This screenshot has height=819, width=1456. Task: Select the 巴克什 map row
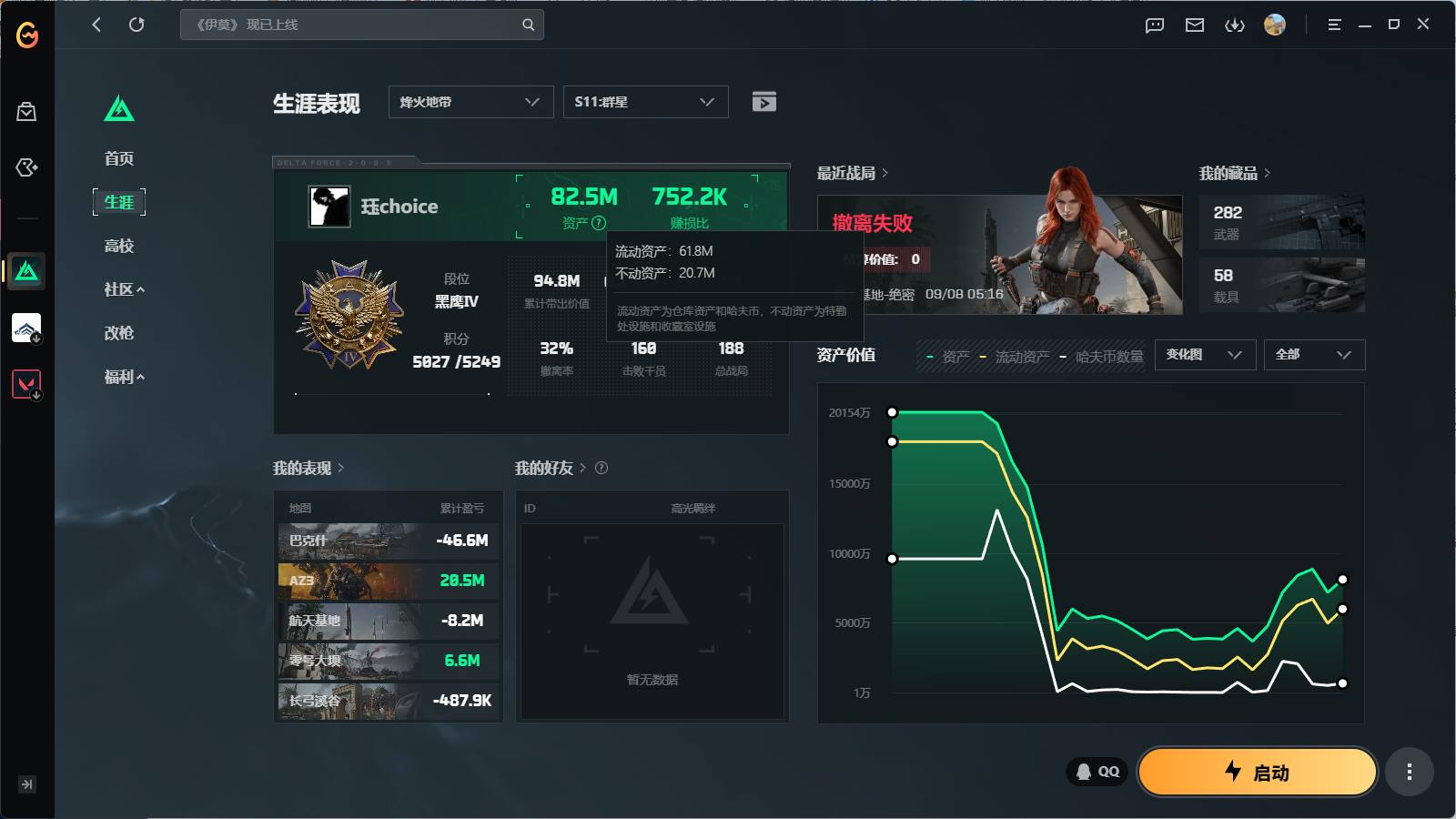coord(389,541)
